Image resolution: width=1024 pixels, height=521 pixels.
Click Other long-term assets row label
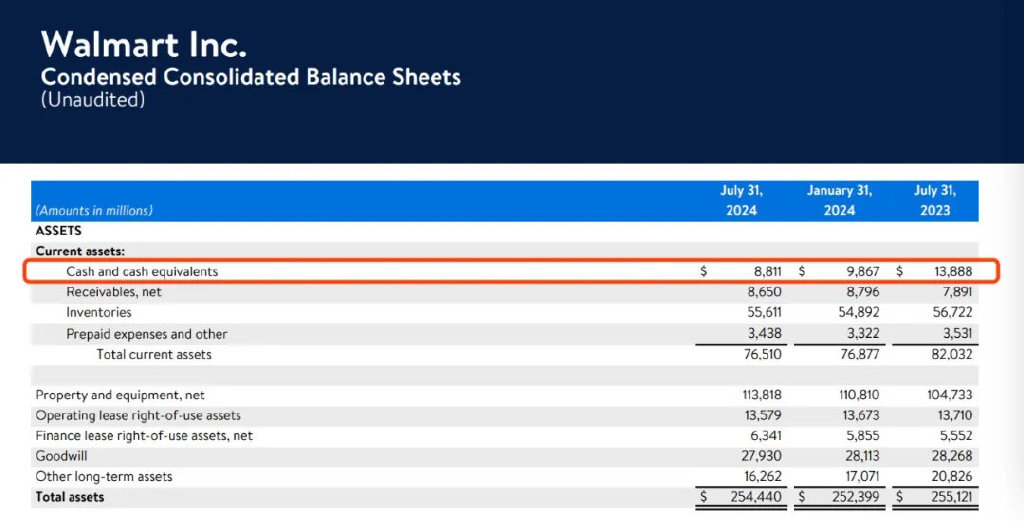104,476
